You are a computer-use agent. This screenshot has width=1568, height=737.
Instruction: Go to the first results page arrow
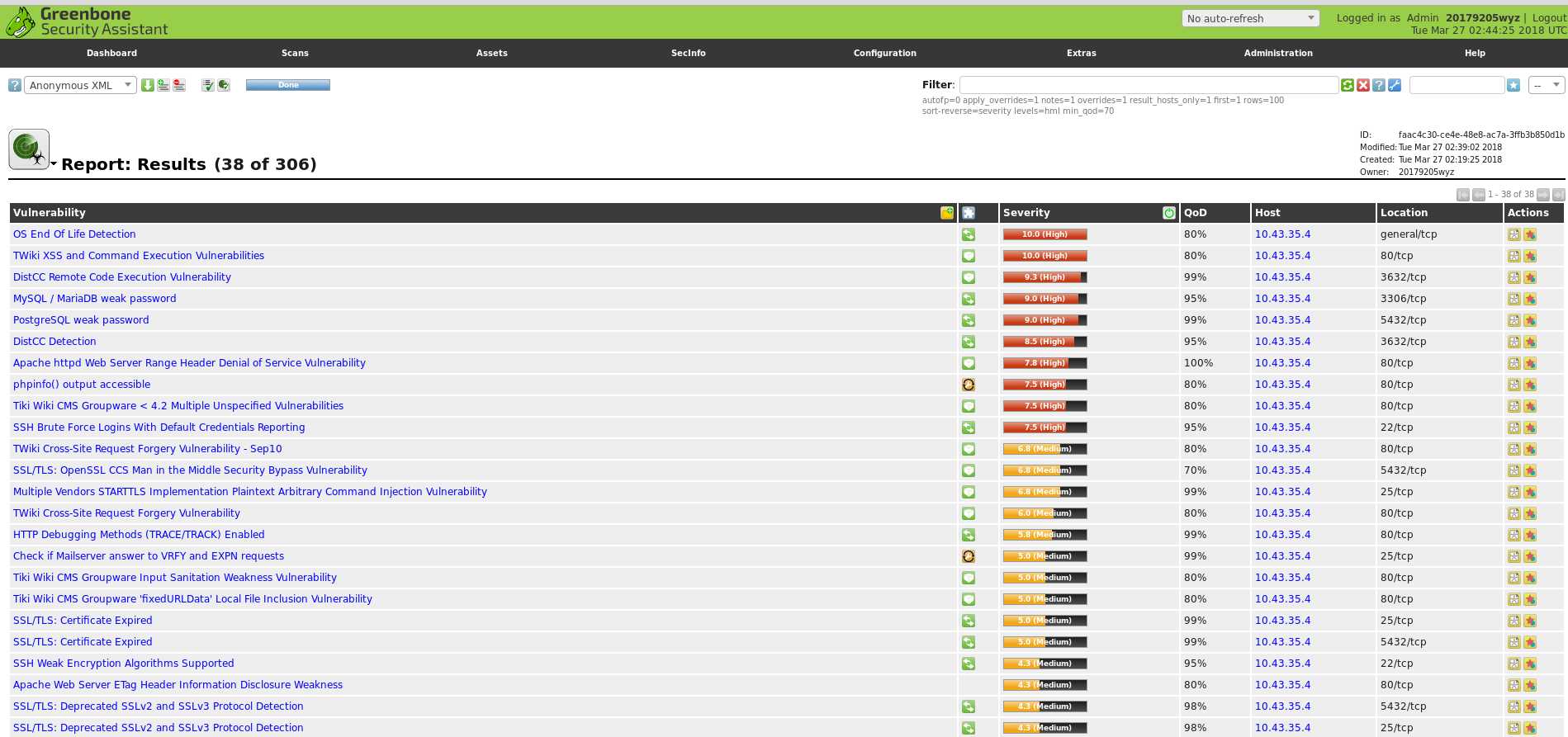pos(1463,195)
